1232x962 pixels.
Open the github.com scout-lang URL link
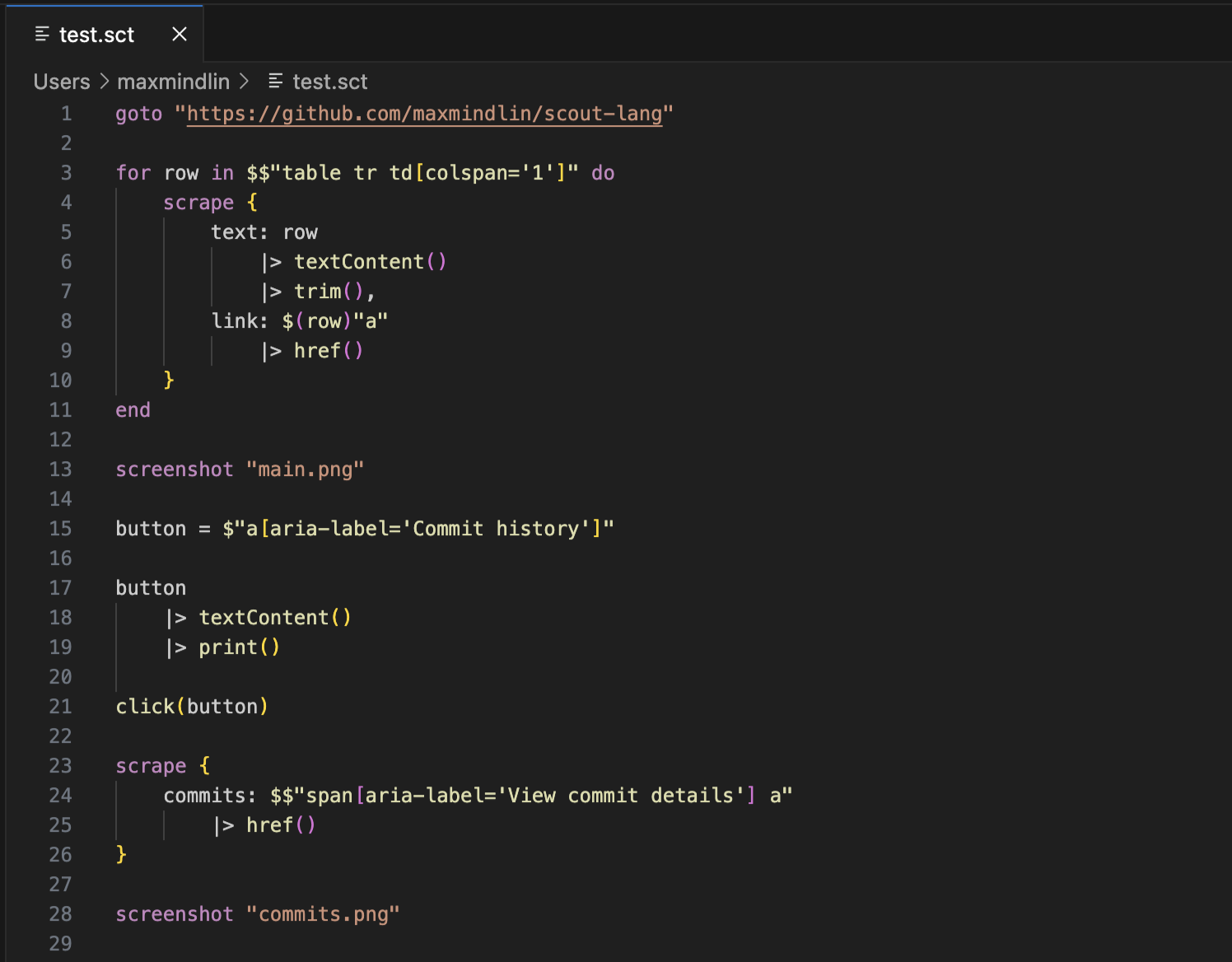425,114
